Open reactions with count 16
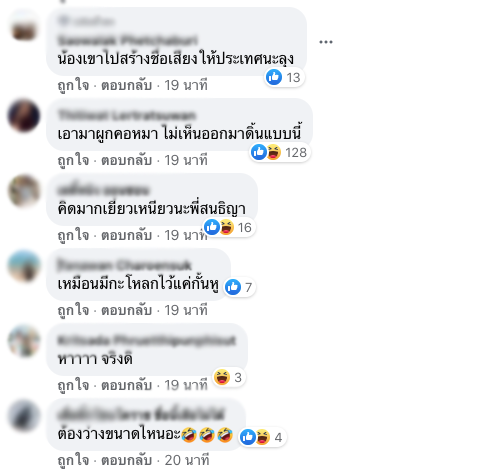Screen dimensions: 480x473 point(229,227)
